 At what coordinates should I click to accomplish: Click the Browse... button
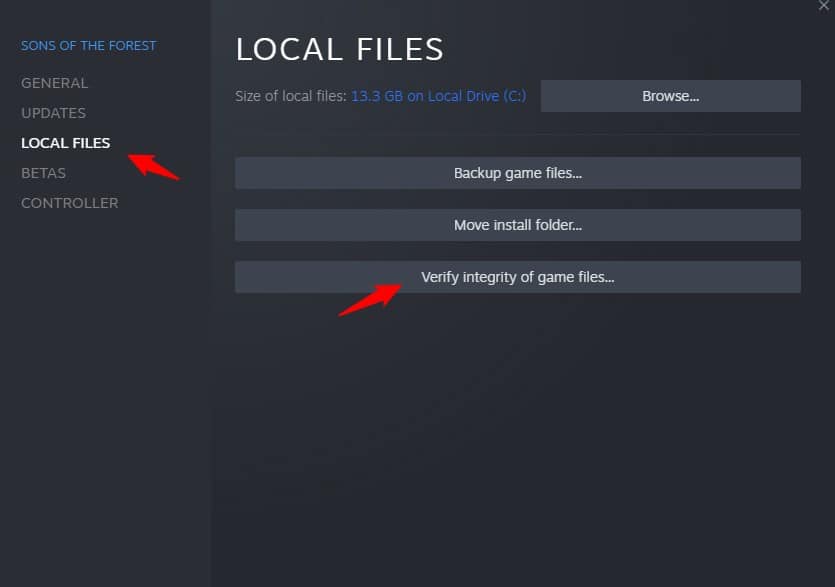tap(670, 96)
